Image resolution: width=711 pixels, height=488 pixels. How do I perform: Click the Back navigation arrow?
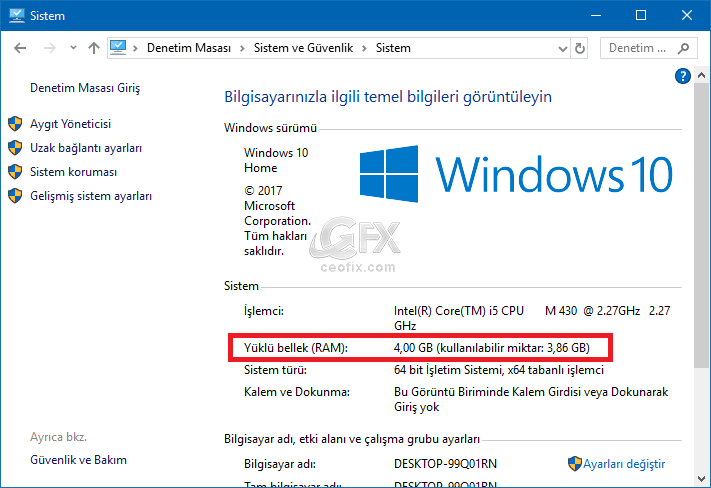click(20, 48)
